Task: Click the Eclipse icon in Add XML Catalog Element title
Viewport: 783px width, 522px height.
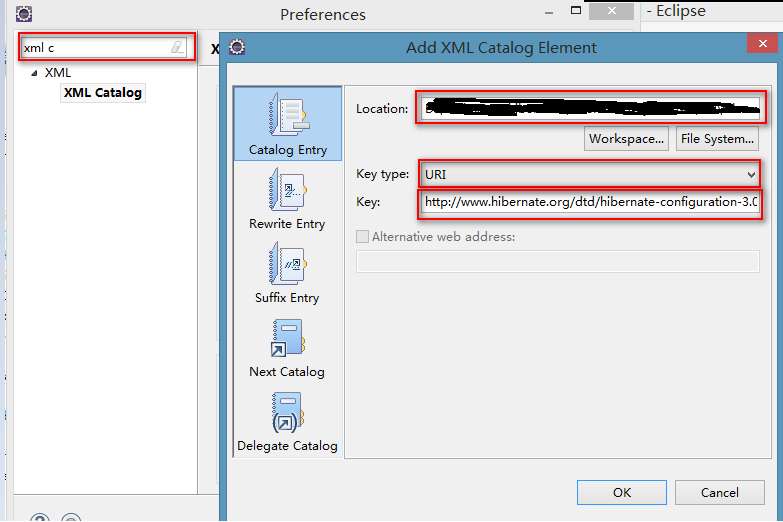Action: coord(237,47)
